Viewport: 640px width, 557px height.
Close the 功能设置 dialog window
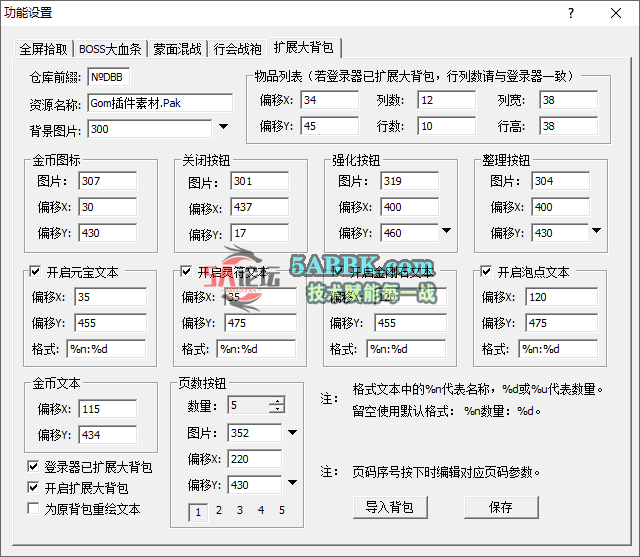[x=616, y=13]
